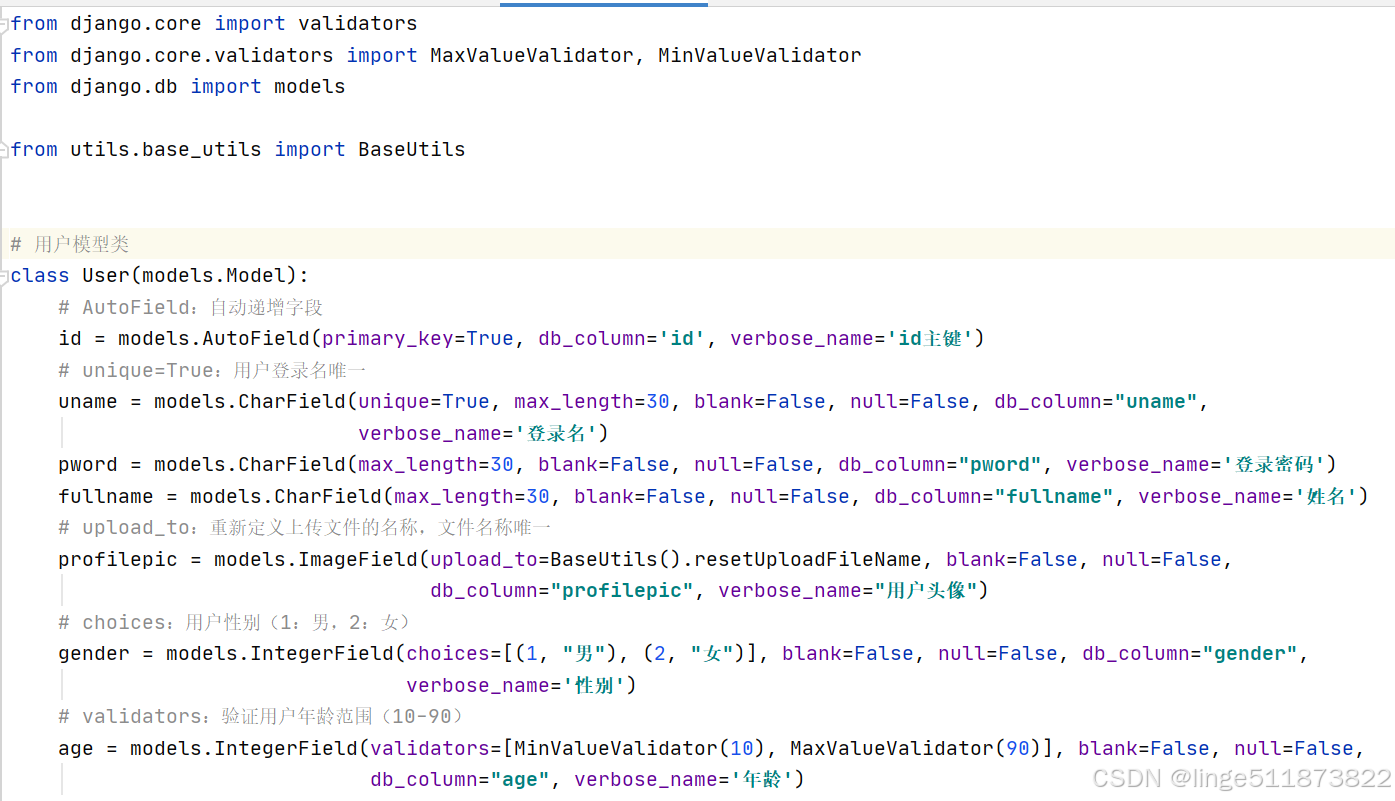Click 'primary_key=True' argument
This screenshot has width=1395, height=801.
coord(418,338)
